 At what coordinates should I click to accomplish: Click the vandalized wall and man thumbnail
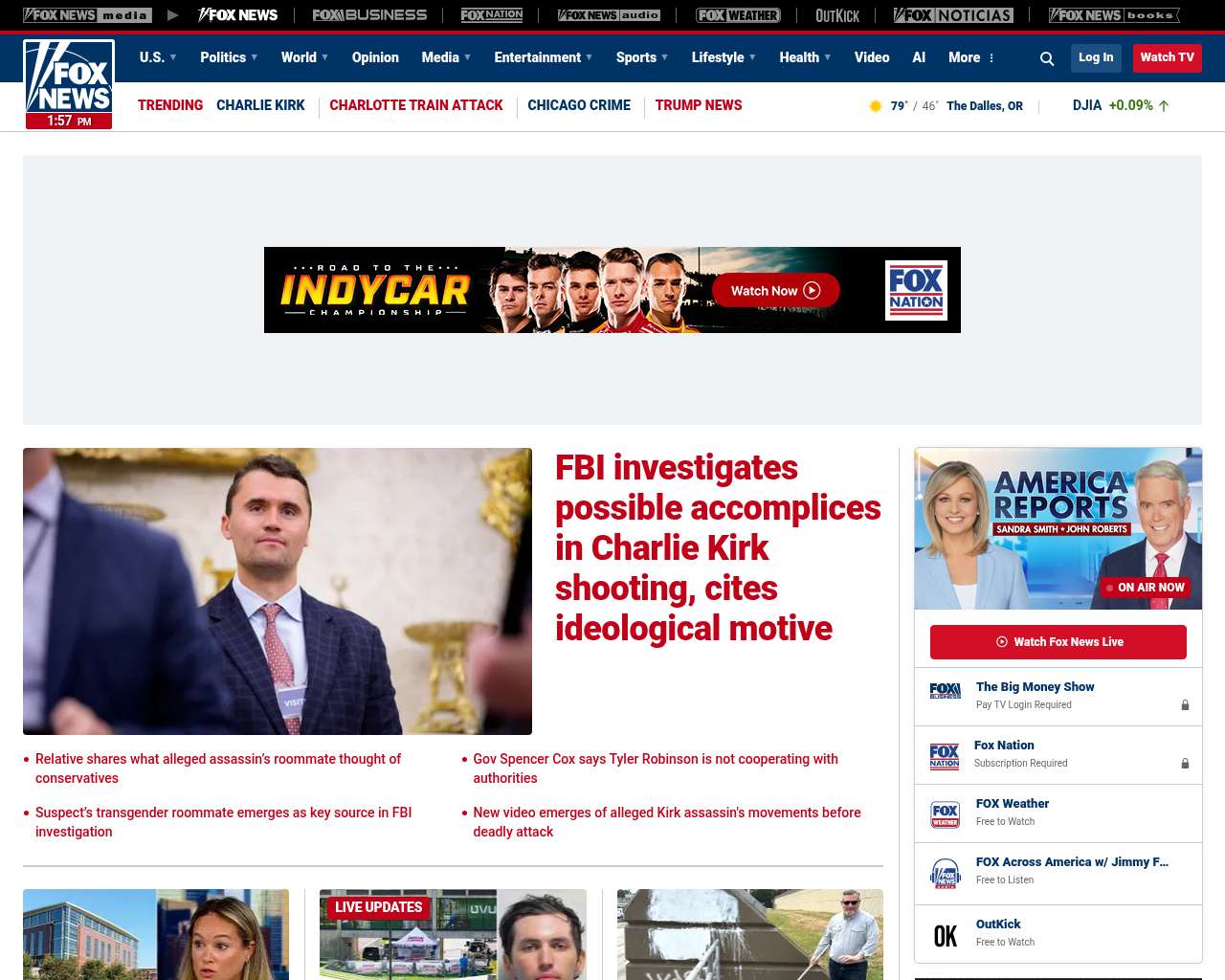tap(750, 934)
